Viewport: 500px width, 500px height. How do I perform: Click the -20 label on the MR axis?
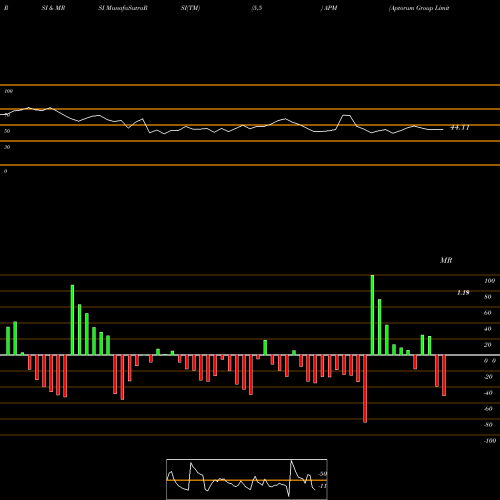[x=488, y=377]
